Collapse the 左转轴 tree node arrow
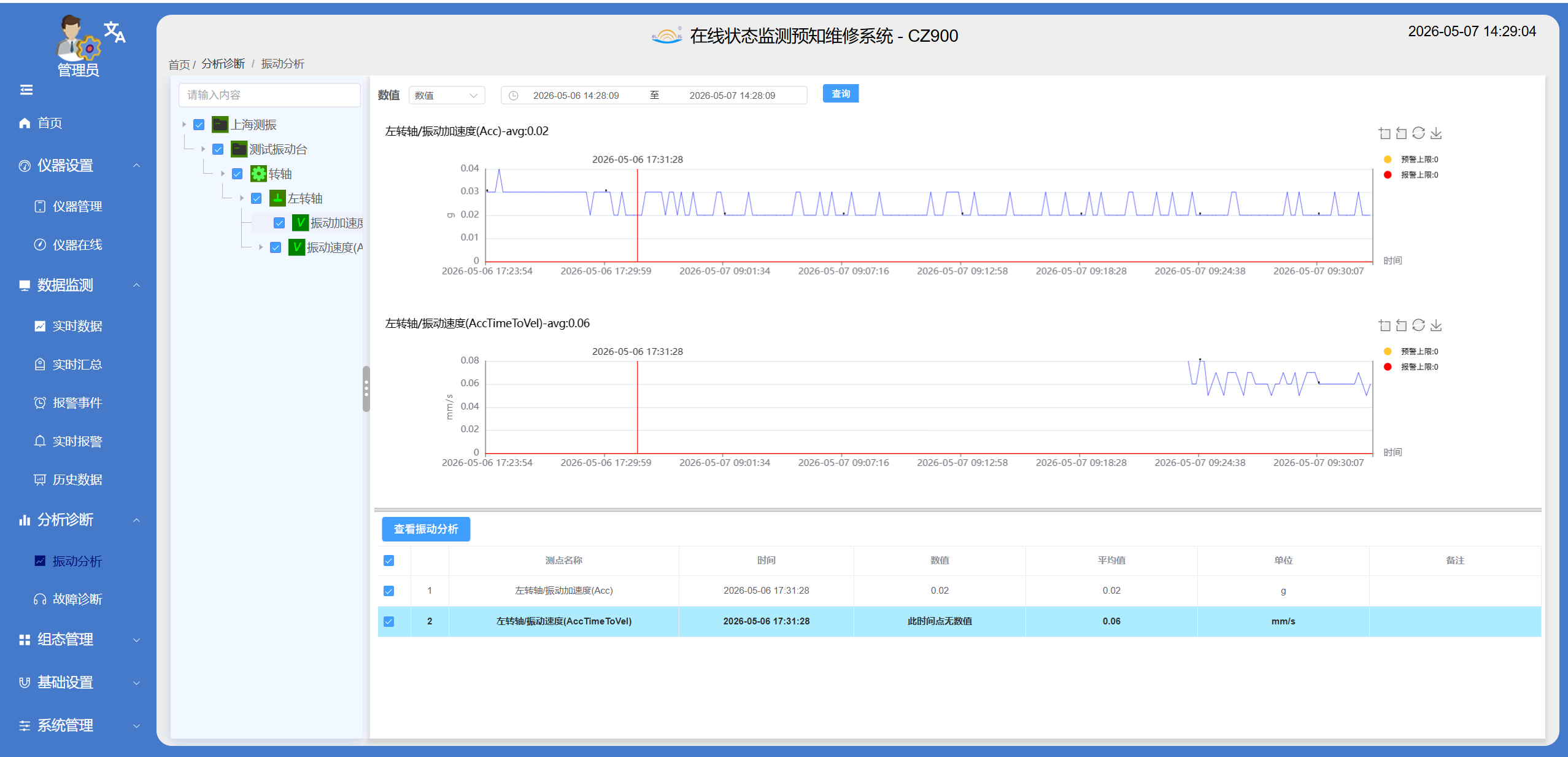 click(242, 198)
